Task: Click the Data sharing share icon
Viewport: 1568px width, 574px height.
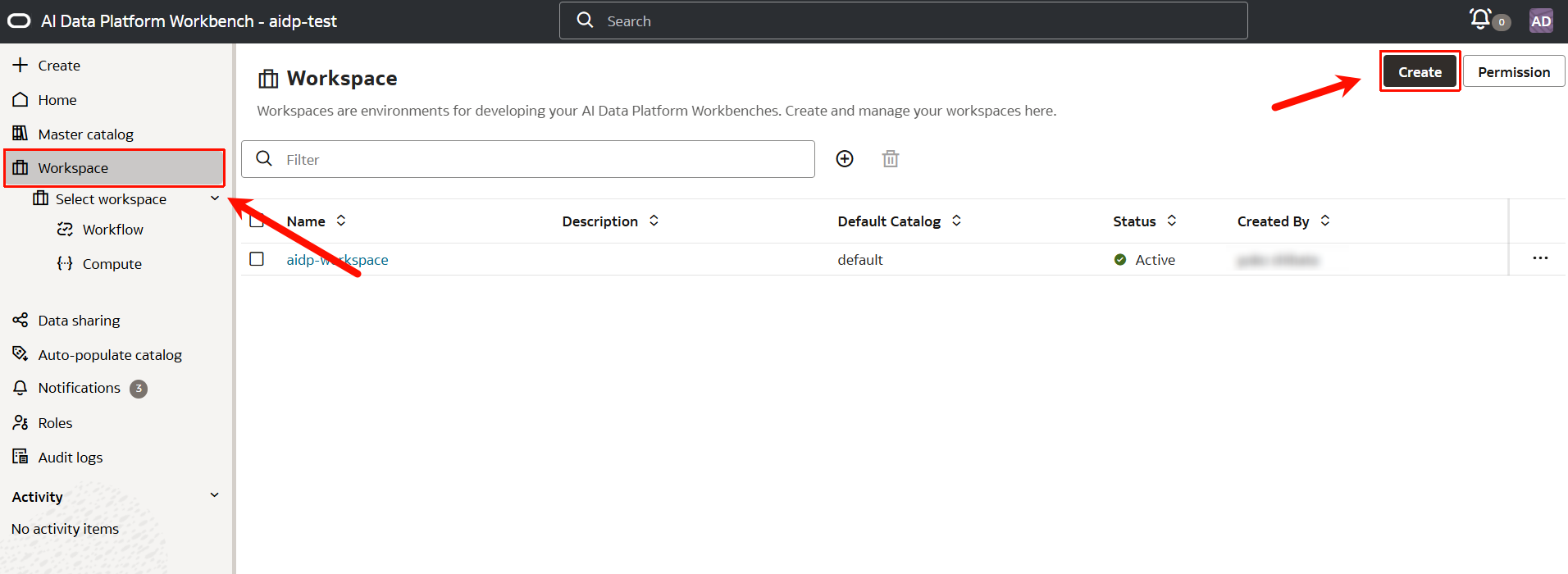Action: [x=21, y=320]
